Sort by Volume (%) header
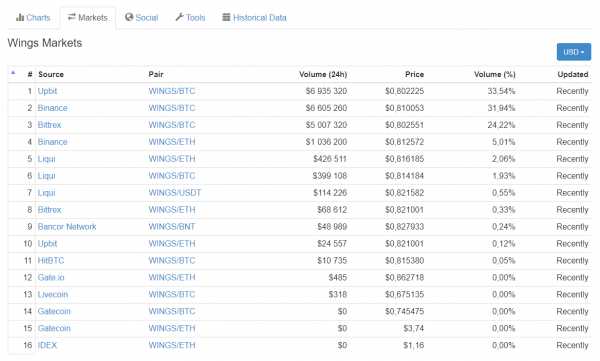 coord(494,75)
